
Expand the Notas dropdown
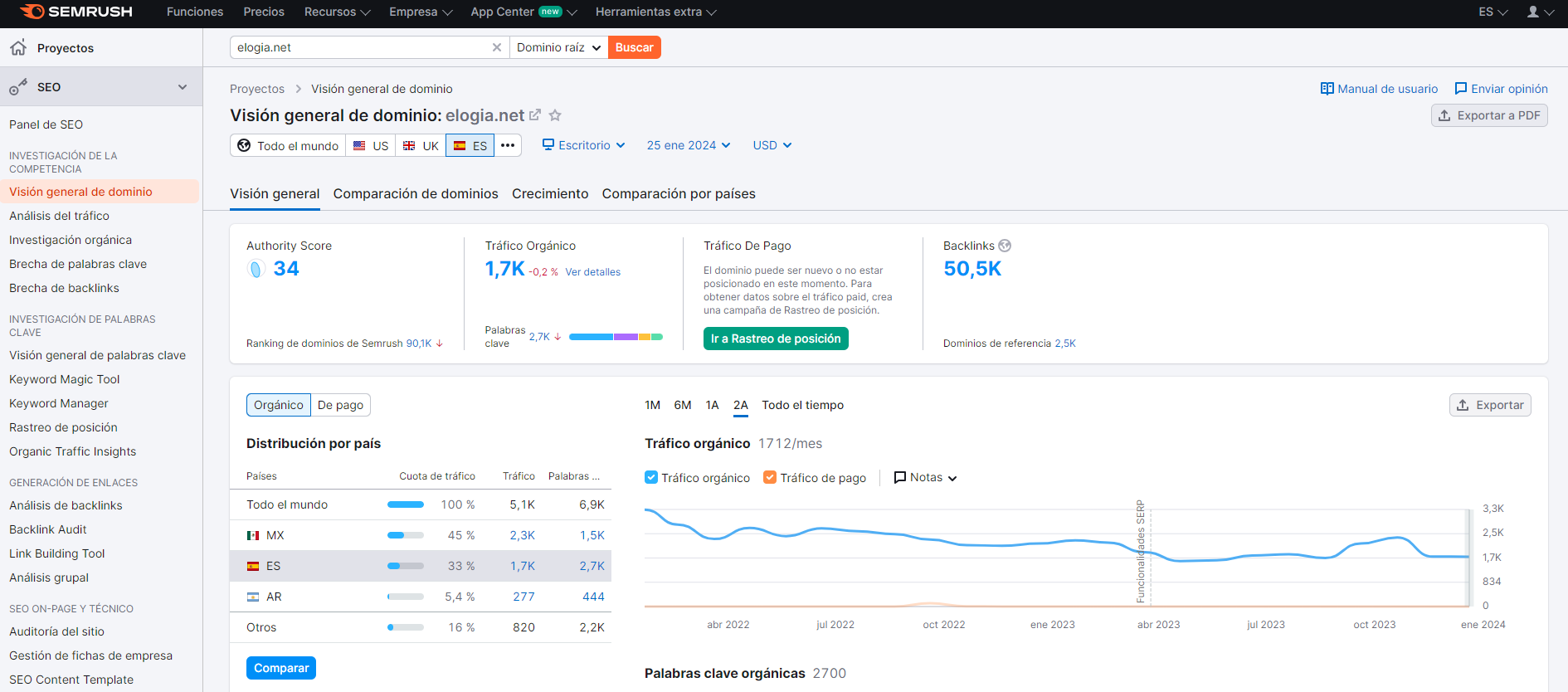coord(926,477)
